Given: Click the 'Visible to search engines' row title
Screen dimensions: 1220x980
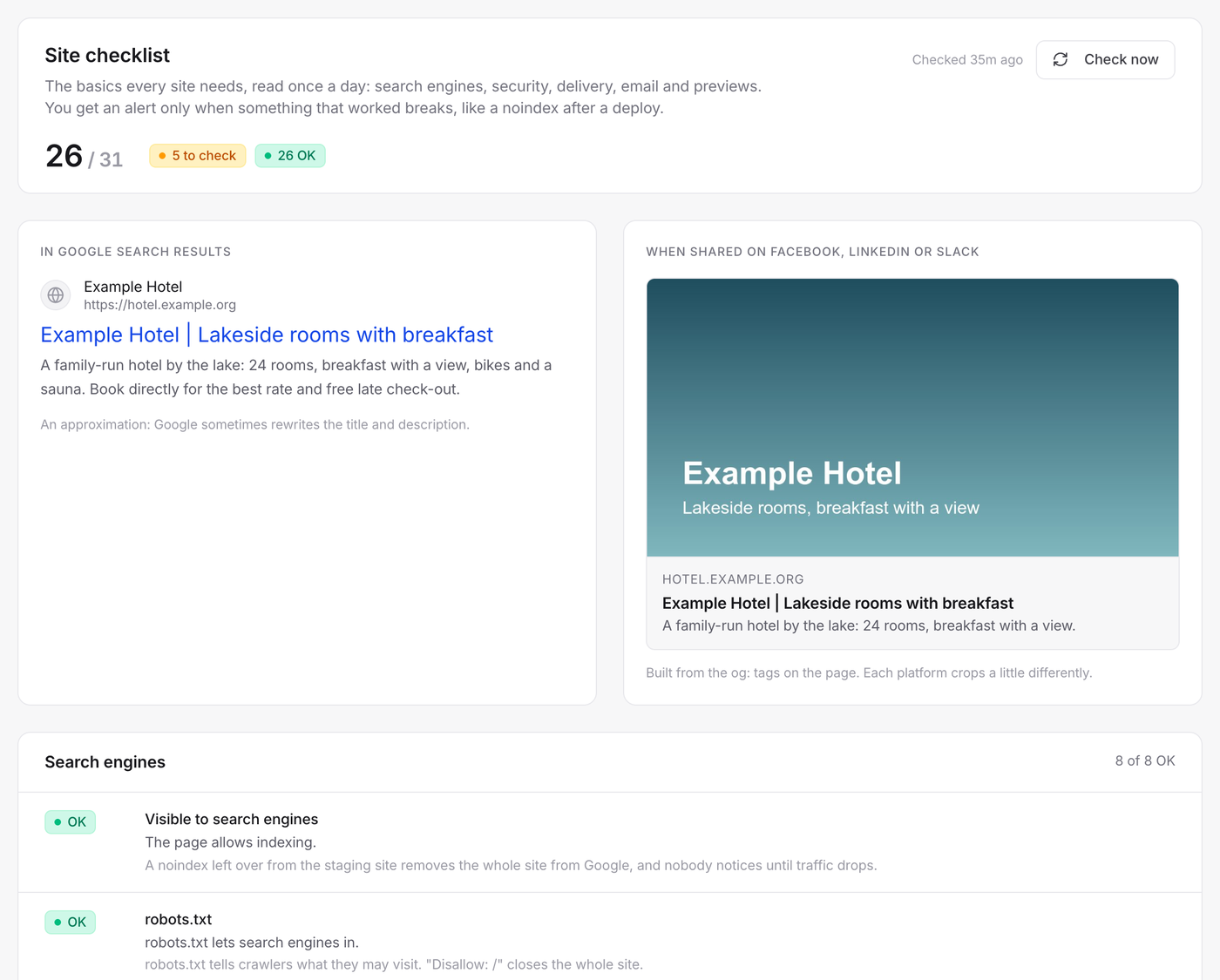Looking at the screenshot, I should coord(232,819).
